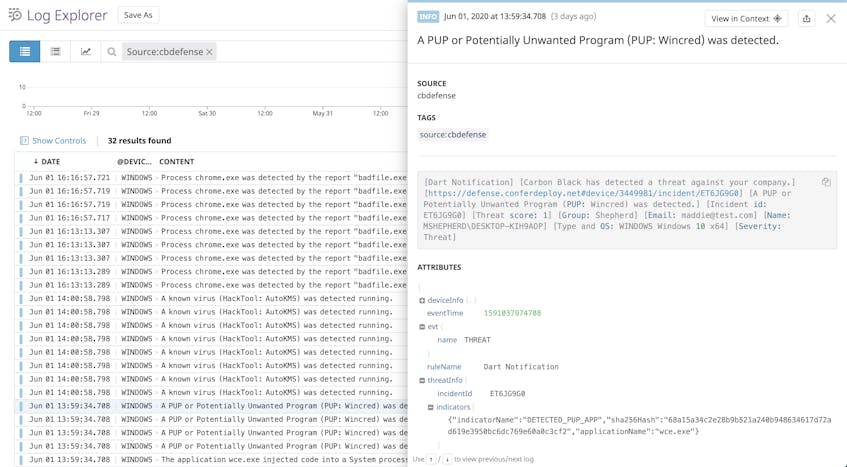The width and height of the screenshot is (847, 467).
Task: Select the log row at 16:16:57.721
Action: tap(213, 178)
